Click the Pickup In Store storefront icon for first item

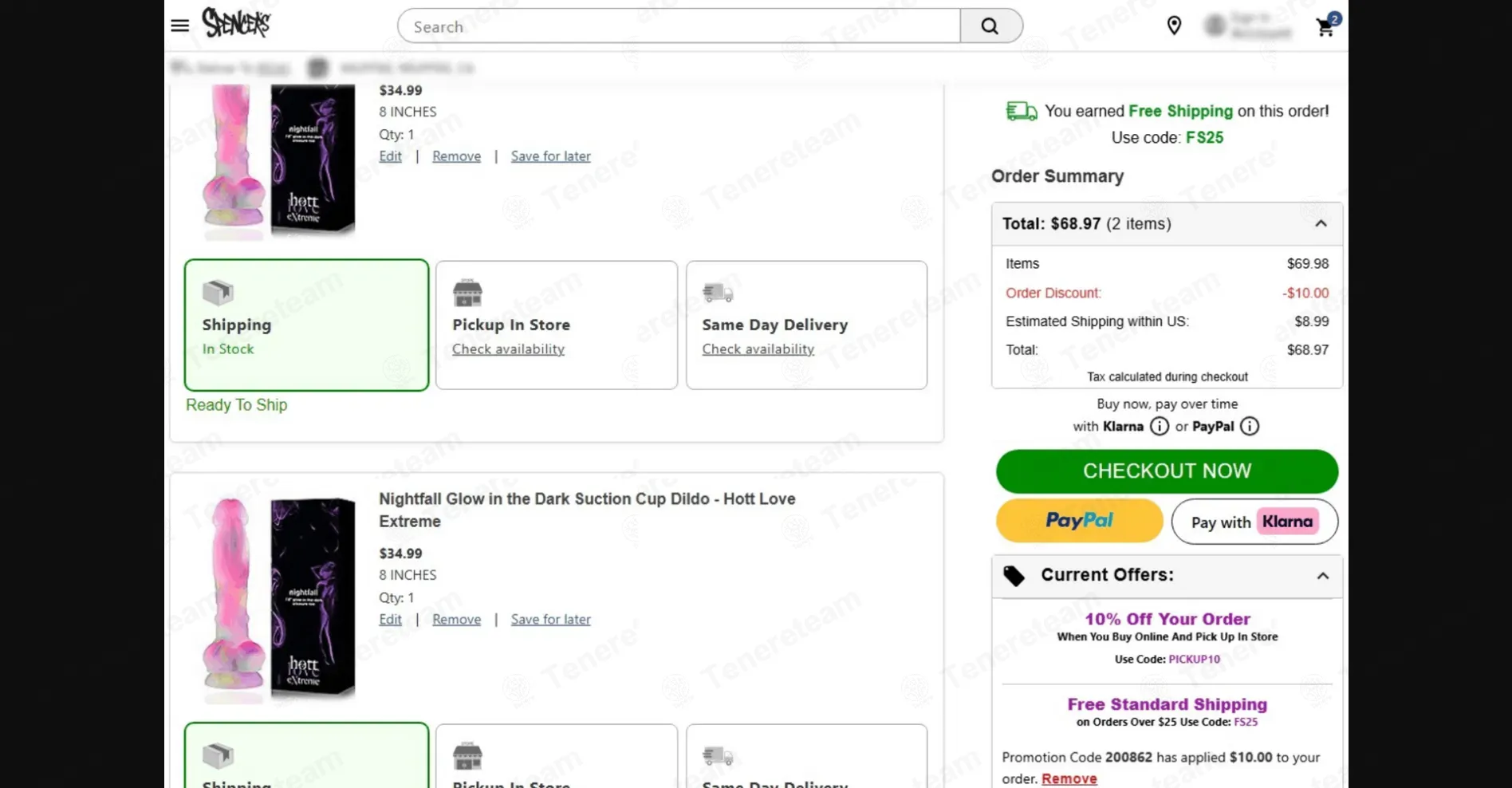(x=467, y=293)
